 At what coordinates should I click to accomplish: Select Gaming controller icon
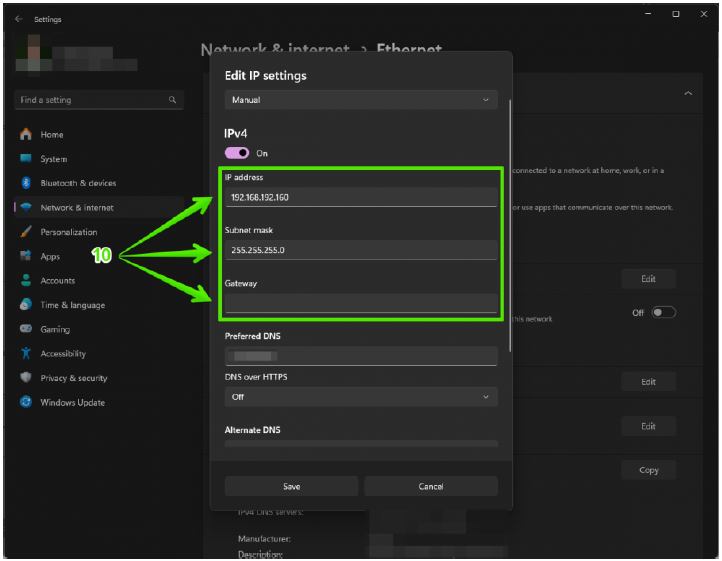26,329
